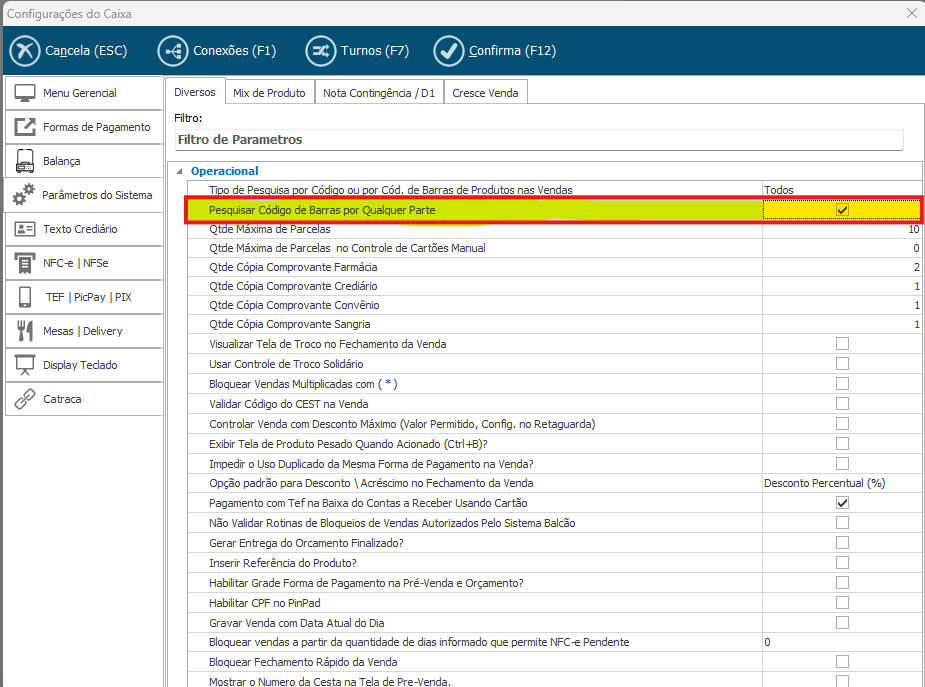The width and height of the screenshot is (925, 687).
Task: Enable Visualizar Tela de Troco checkbox
Action: [842, 344]
